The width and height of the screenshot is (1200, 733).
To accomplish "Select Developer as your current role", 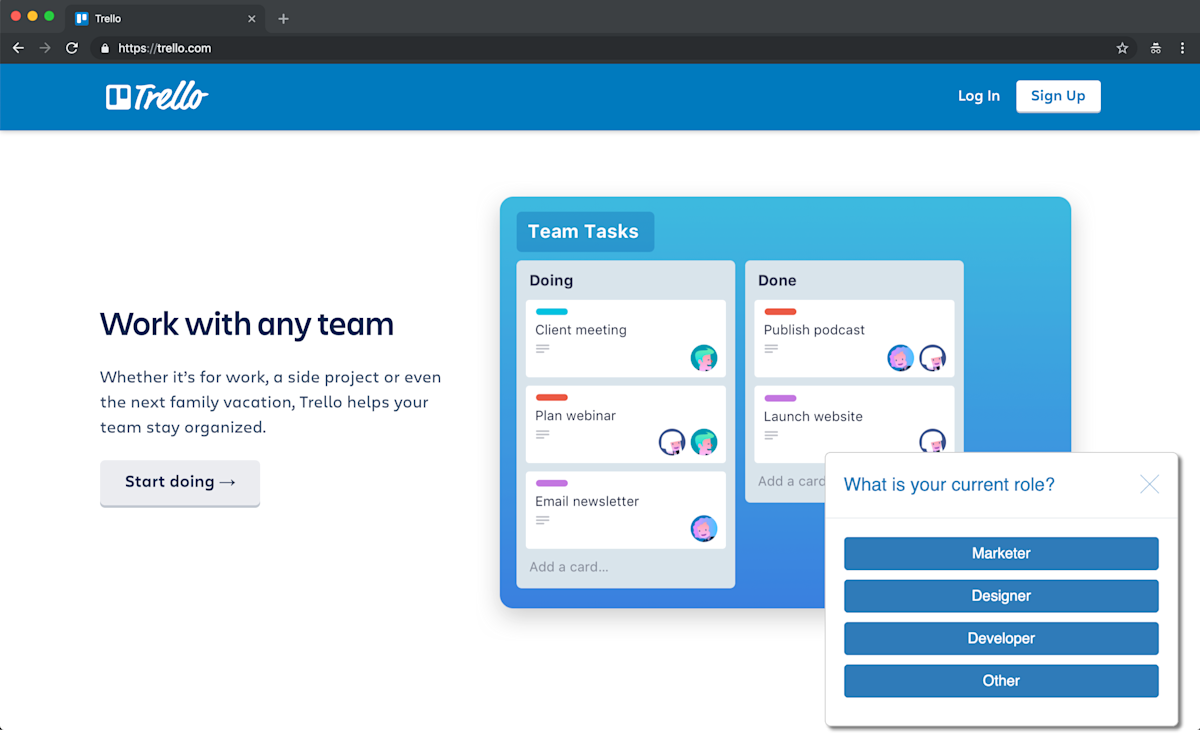I will pos(1001,638).
